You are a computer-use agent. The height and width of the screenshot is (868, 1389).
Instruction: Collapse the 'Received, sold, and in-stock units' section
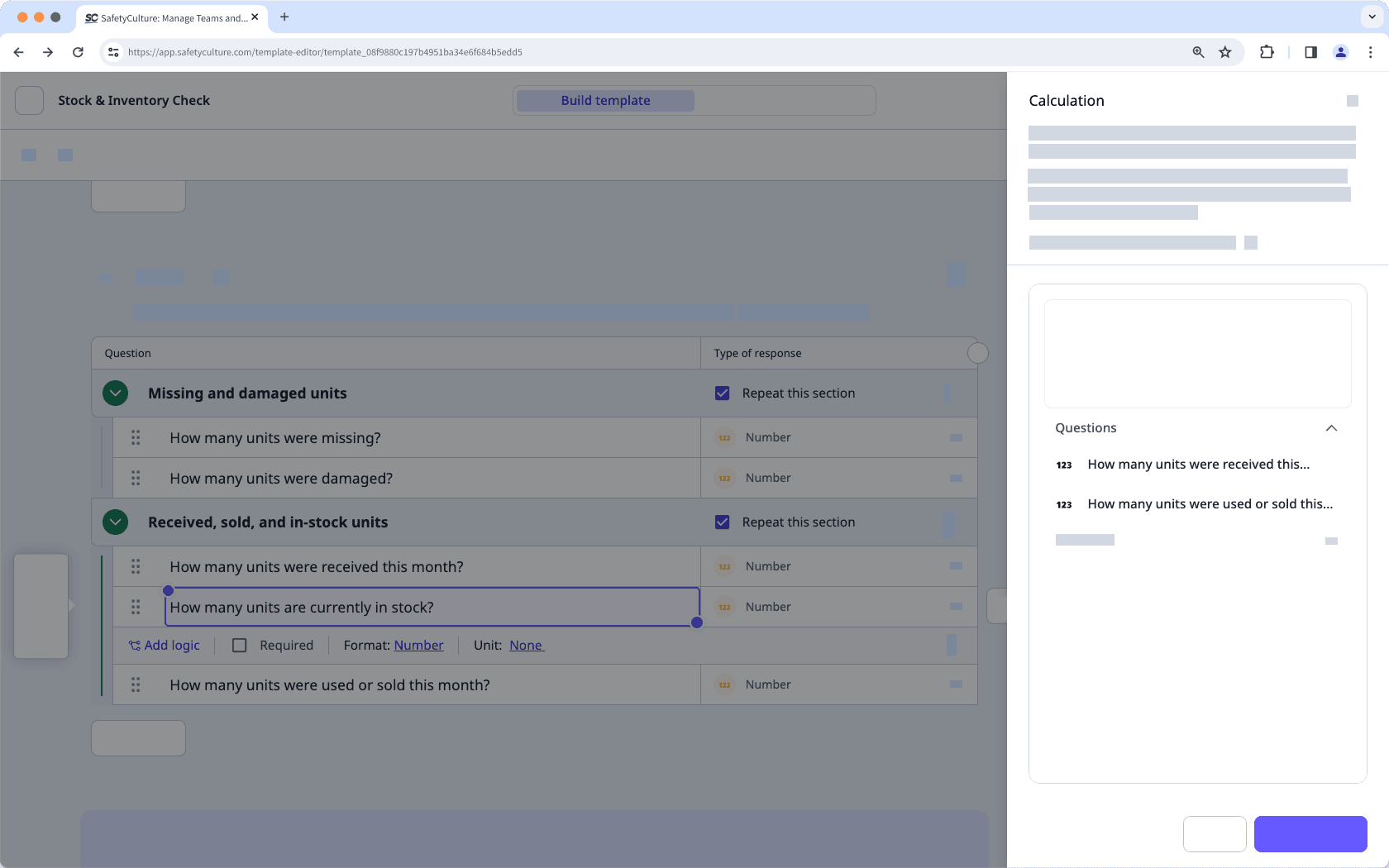(x=115, y=522)
